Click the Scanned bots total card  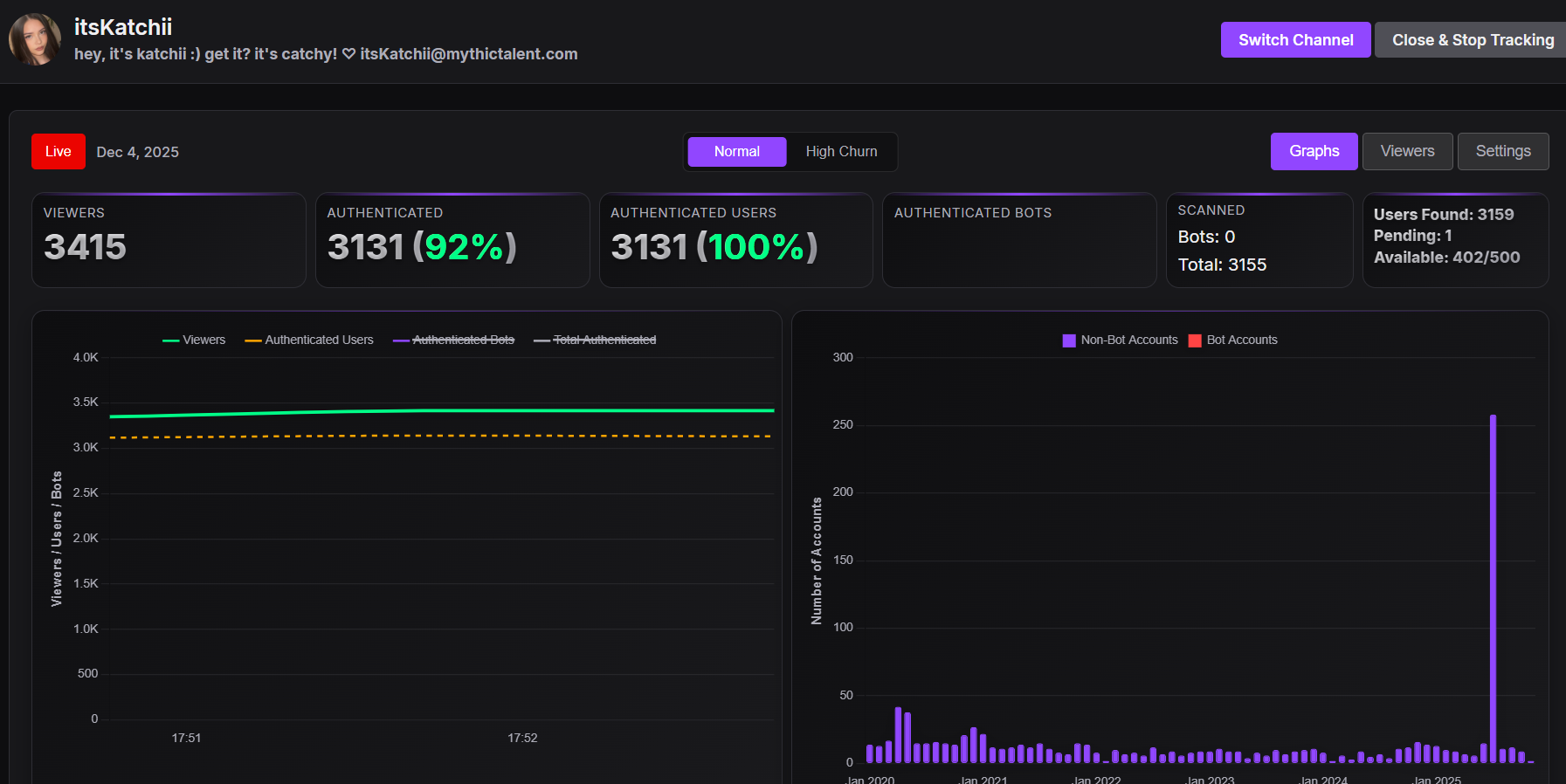click(1259, 240)
